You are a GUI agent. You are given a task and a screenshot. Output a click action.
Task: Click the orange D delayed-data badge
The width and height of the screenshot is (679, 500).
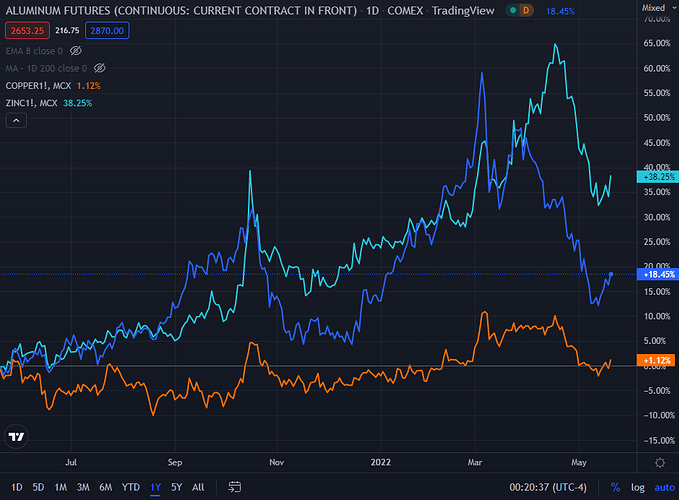pos(526,10)
